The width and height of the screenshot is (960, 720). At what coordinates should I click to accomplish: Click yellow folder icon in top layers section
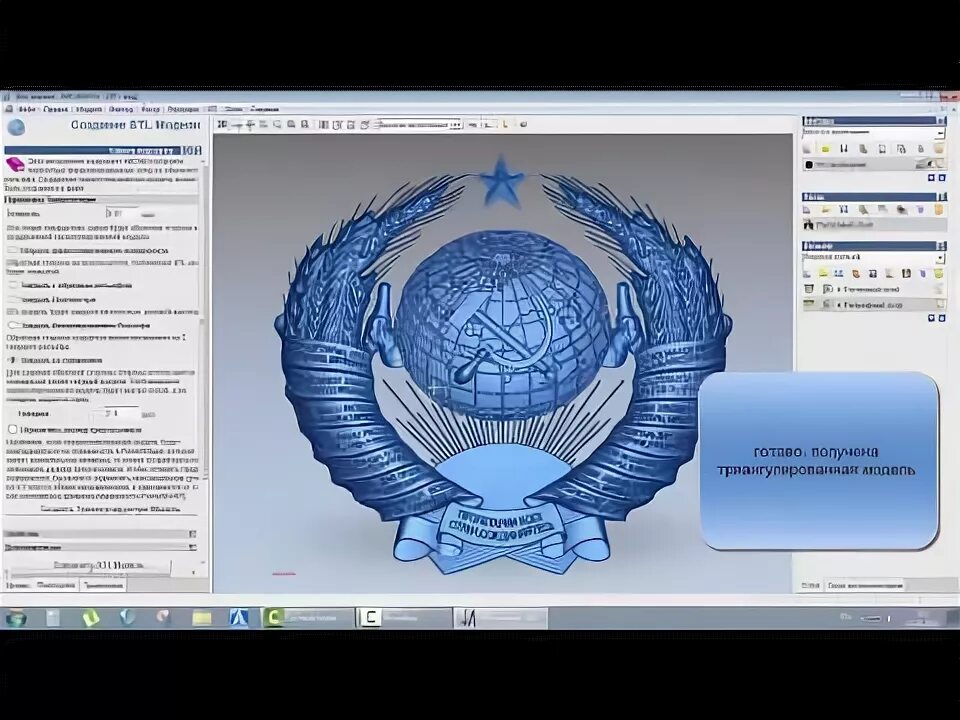(825, 149)
